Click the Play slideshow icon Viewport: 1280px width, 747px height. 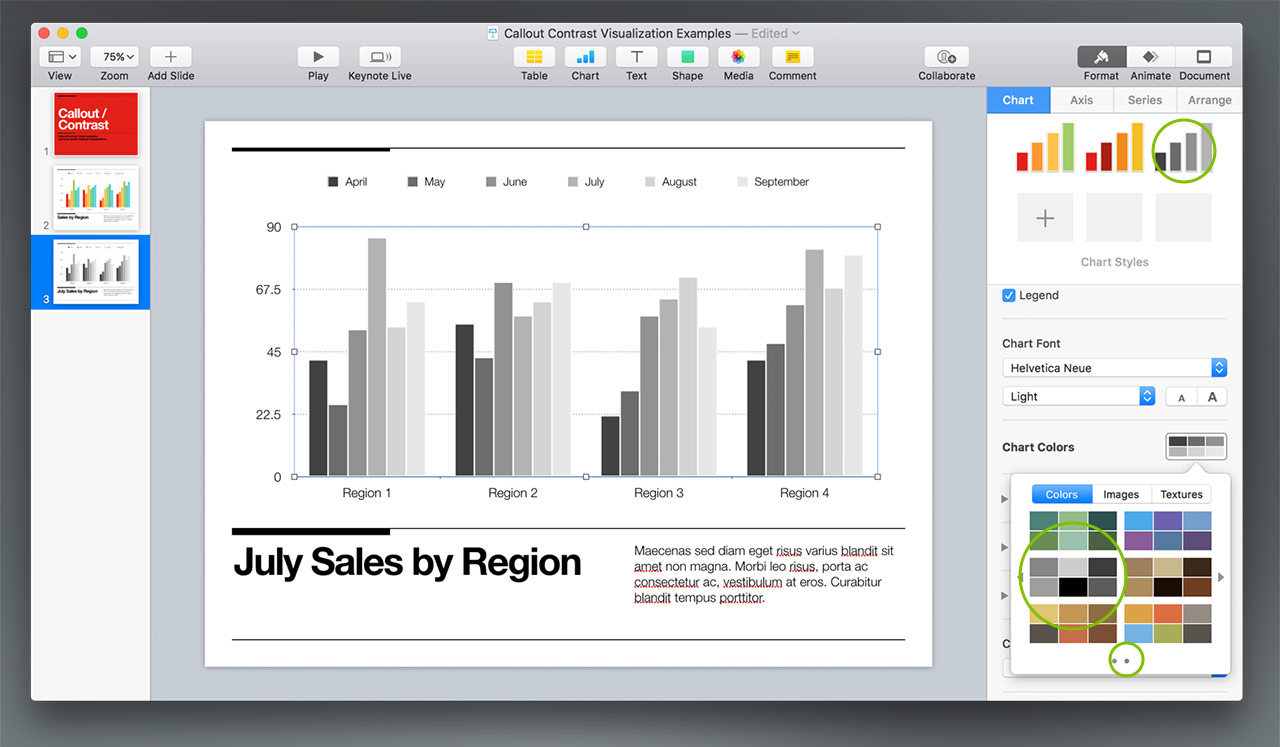click(x=318, y=58)
